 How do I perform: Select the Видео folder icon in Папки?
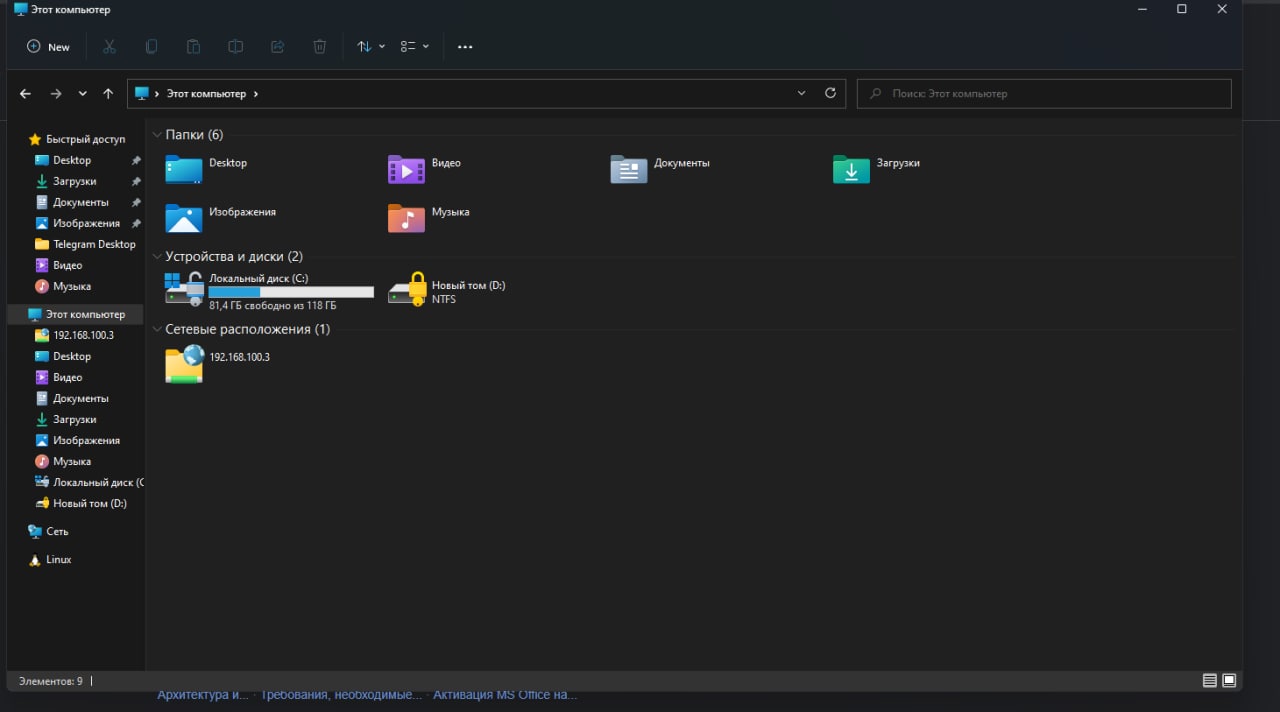pos(406,169)
